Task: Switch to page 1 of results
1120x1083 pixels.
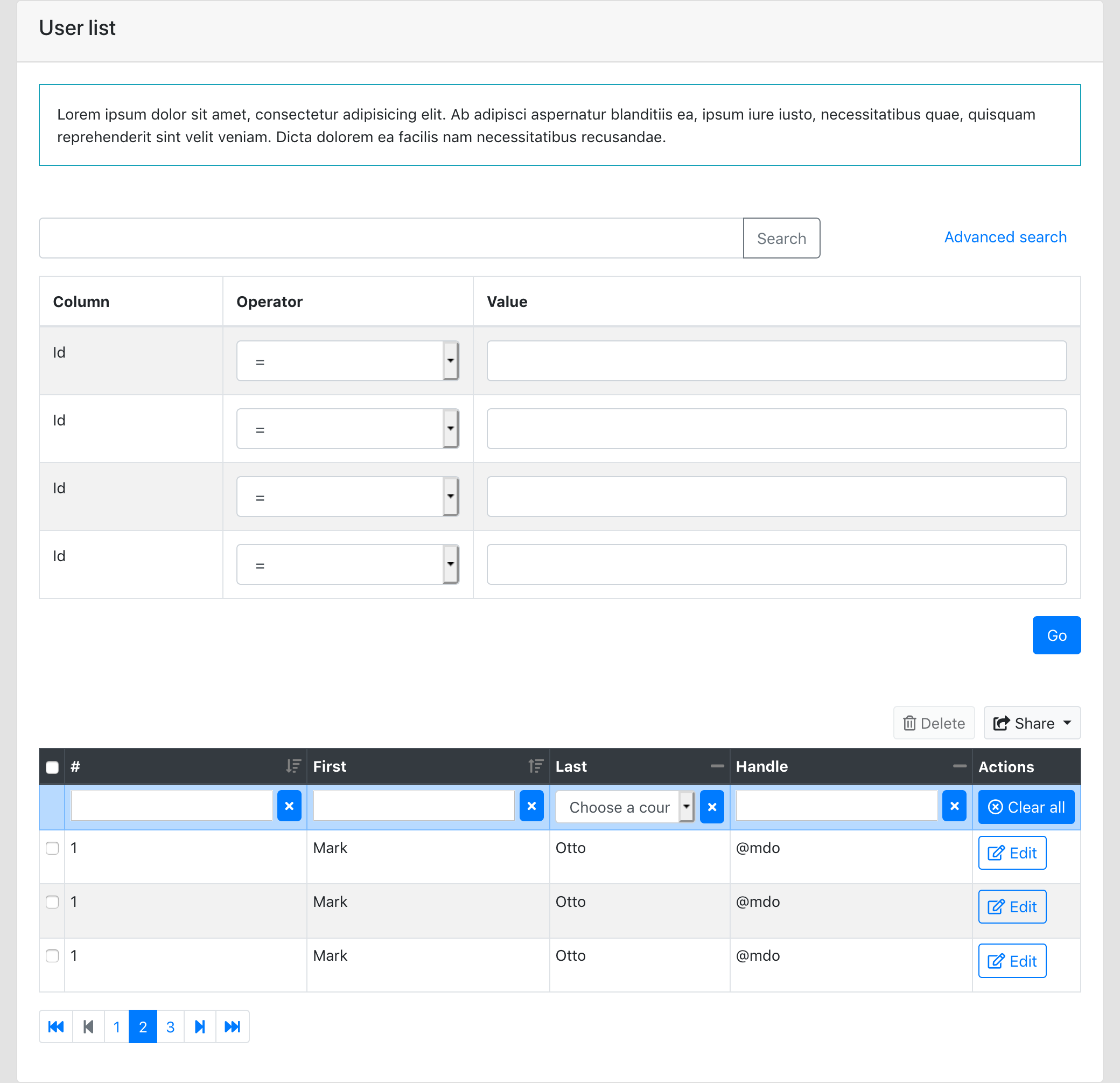Action: point(116,1026)
